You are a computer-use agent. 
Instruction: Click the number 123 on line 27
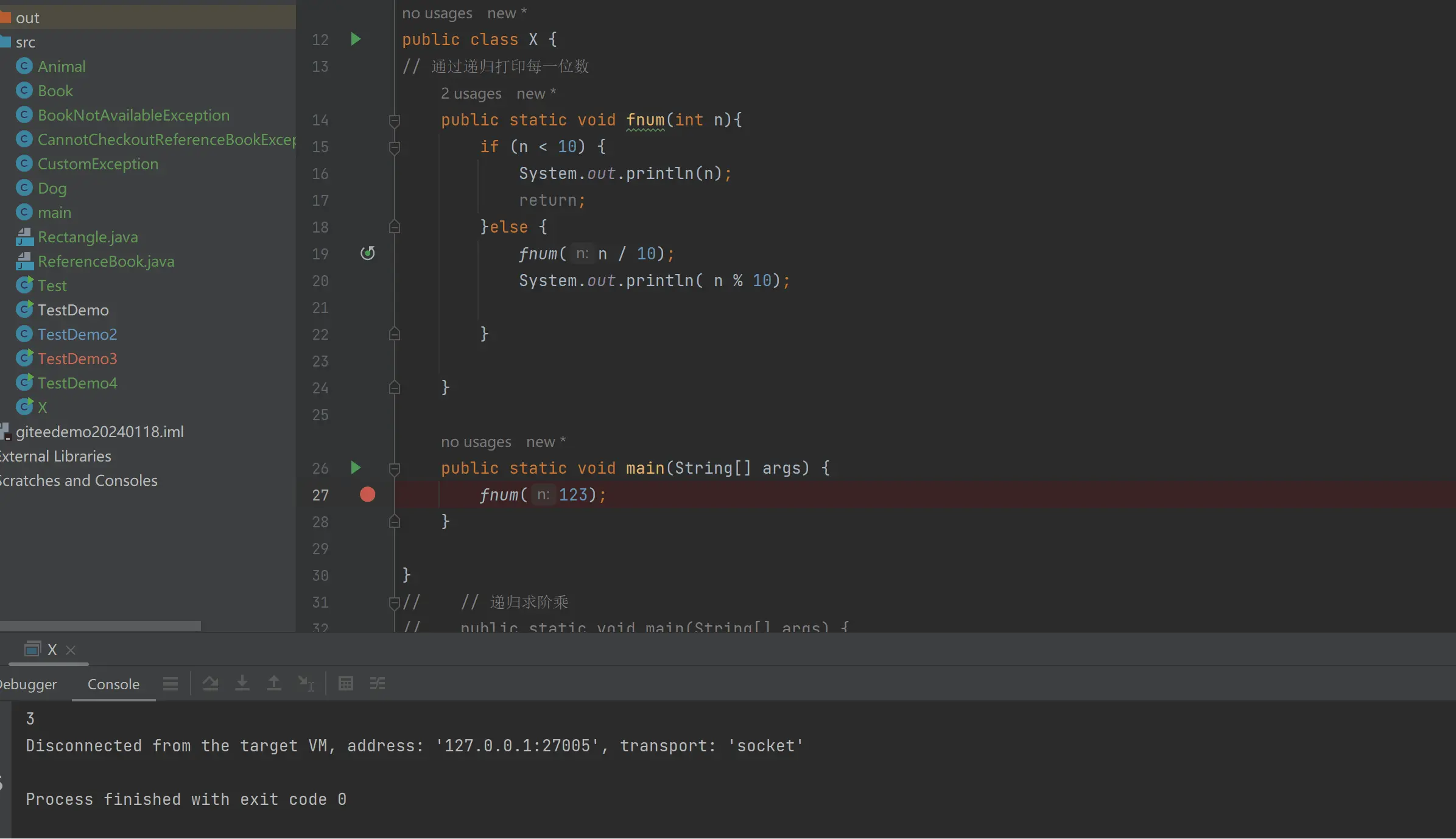(x=573, y=494)
